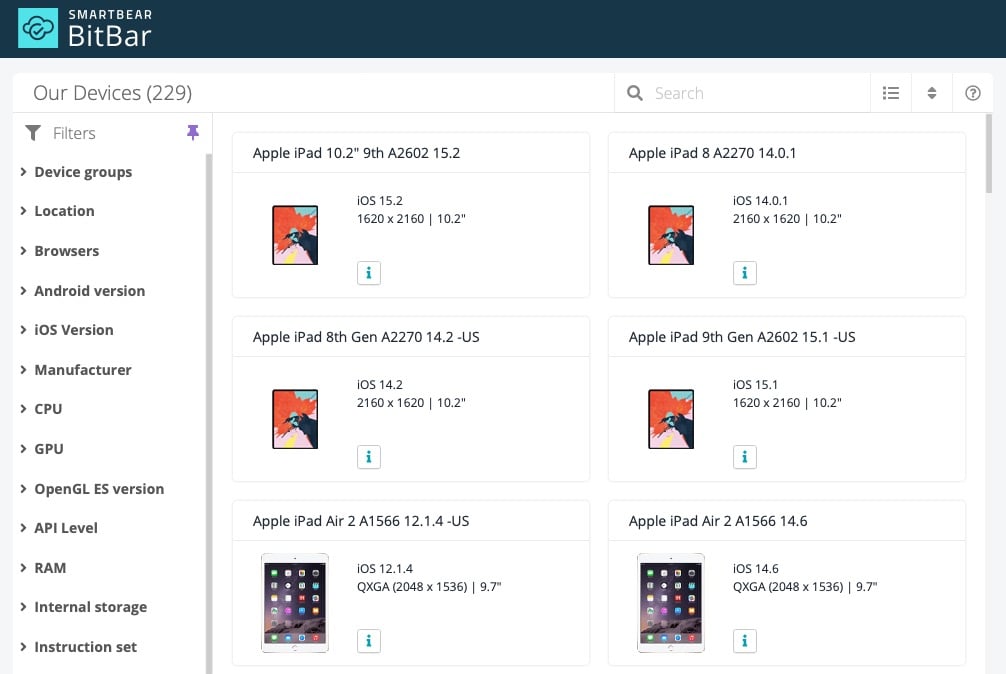
Task: Expand the RAM filter
Action: click(43, 568)
